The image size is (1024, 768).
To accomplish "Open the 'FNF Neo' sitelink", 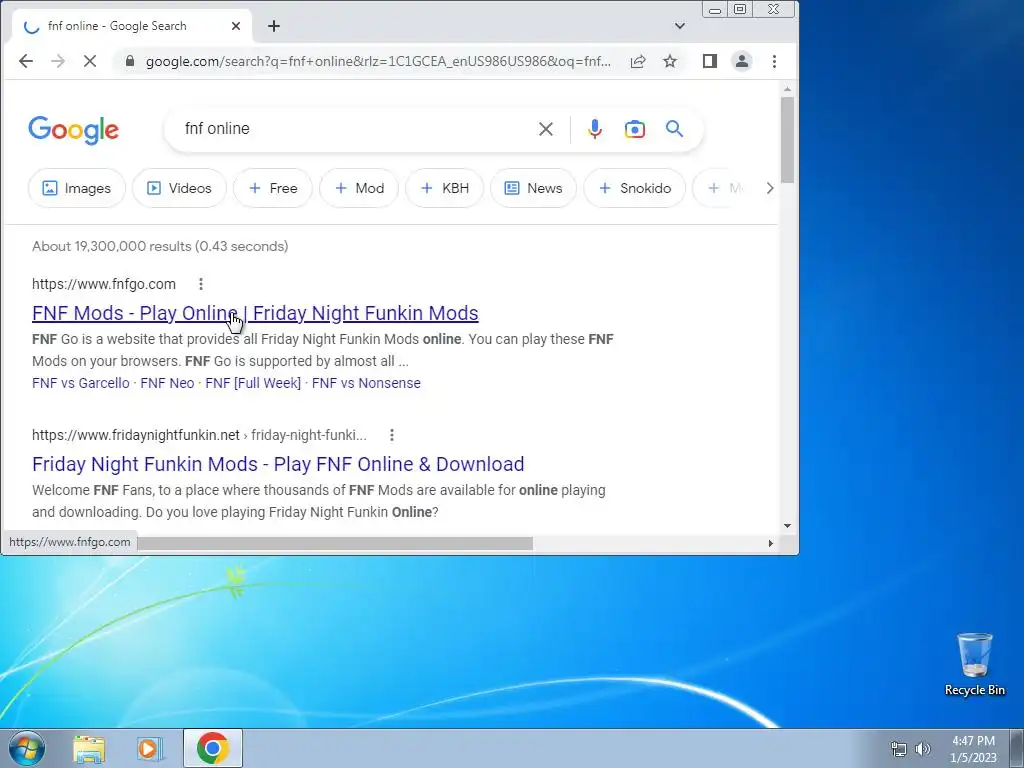I will (x=167, y=383).
